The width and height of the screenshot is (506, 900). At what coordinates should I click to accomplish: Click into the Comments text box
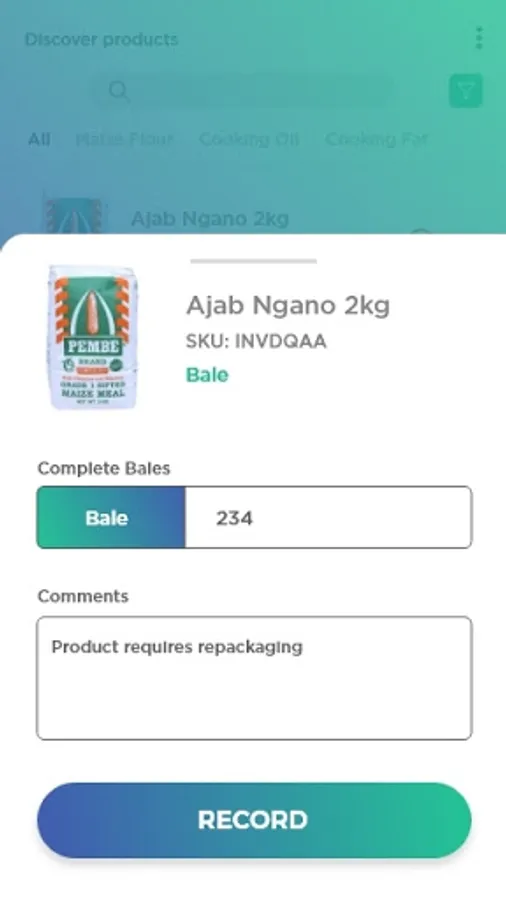pos(254,678)
